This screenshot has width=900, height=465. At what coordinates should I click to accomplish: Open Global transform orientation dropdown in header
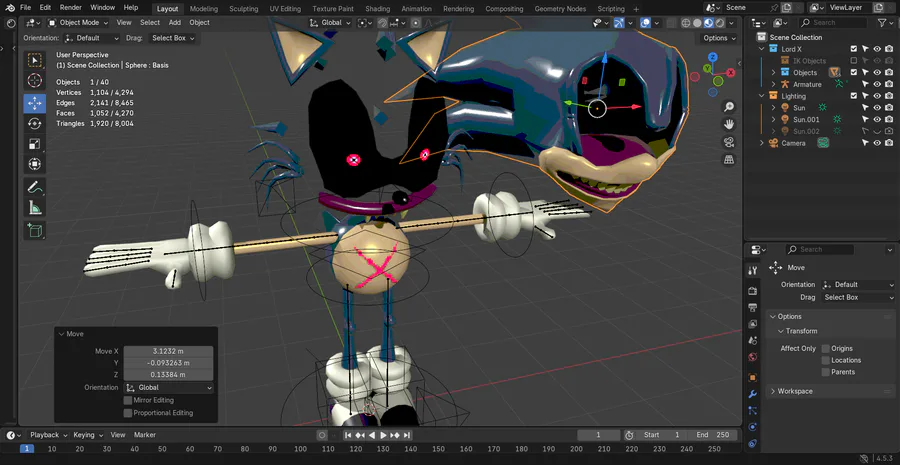pyautogui.click(x=329, y=23)
